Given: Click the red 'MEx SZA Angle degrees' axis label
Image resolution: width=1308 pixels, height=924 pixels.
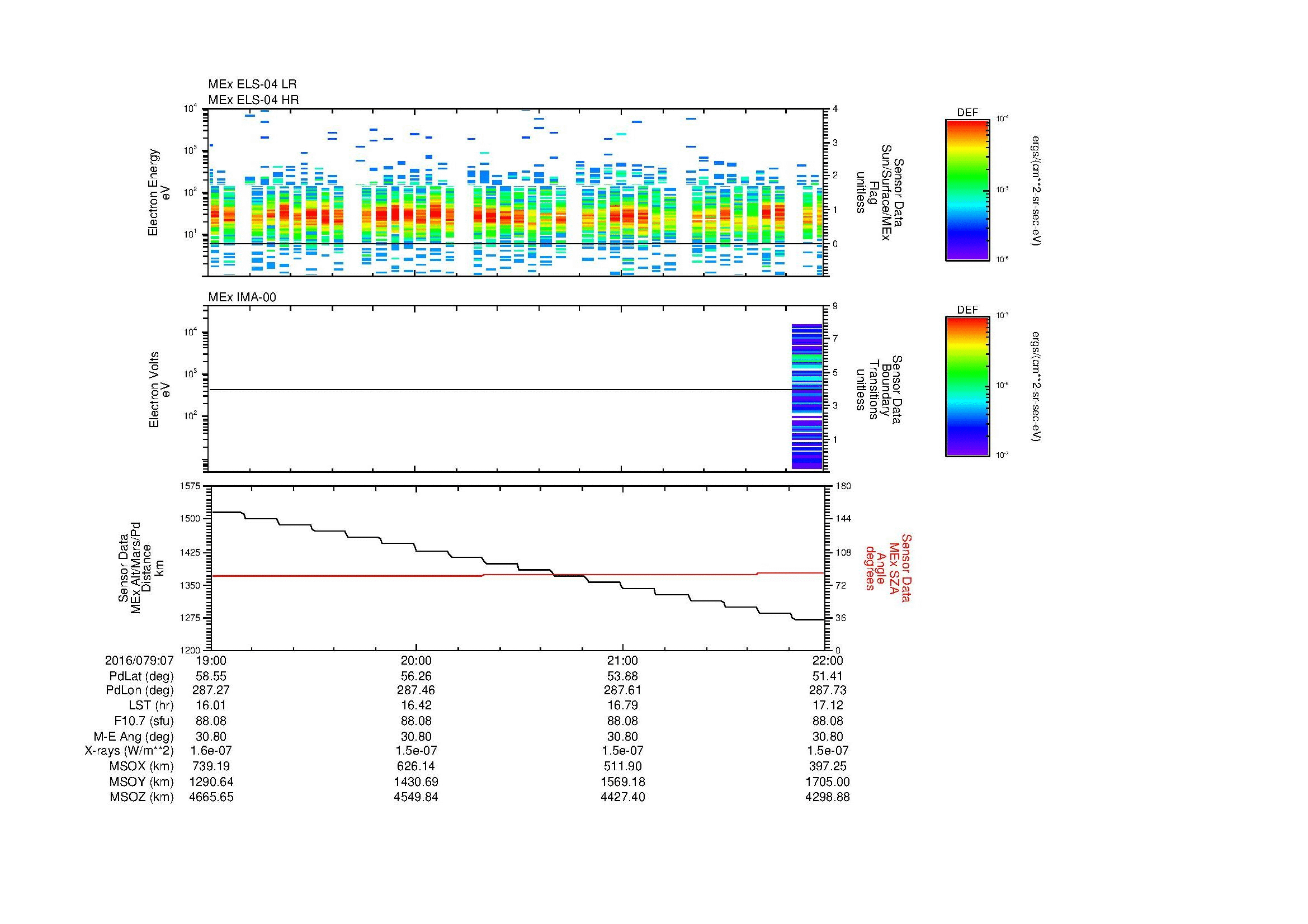Looking at the screenshot, I should [888, 568].
